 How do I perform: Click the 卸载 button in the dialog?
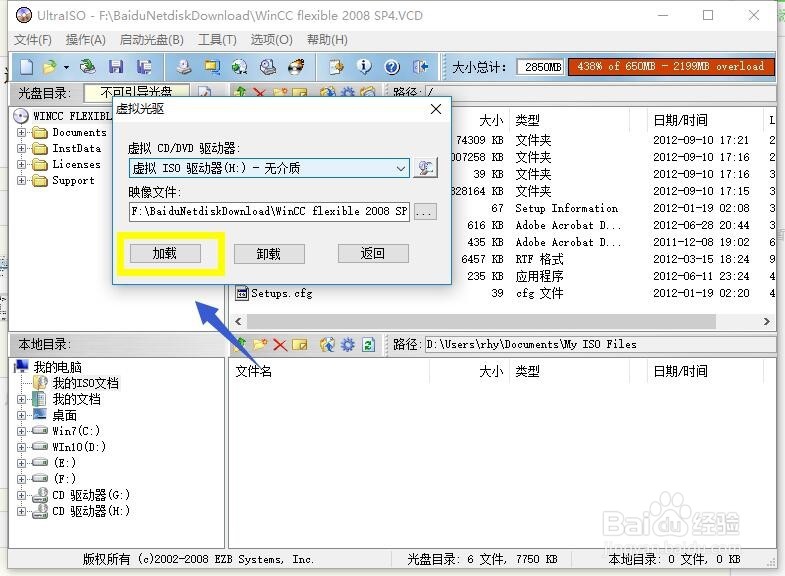tap(269, 254)
